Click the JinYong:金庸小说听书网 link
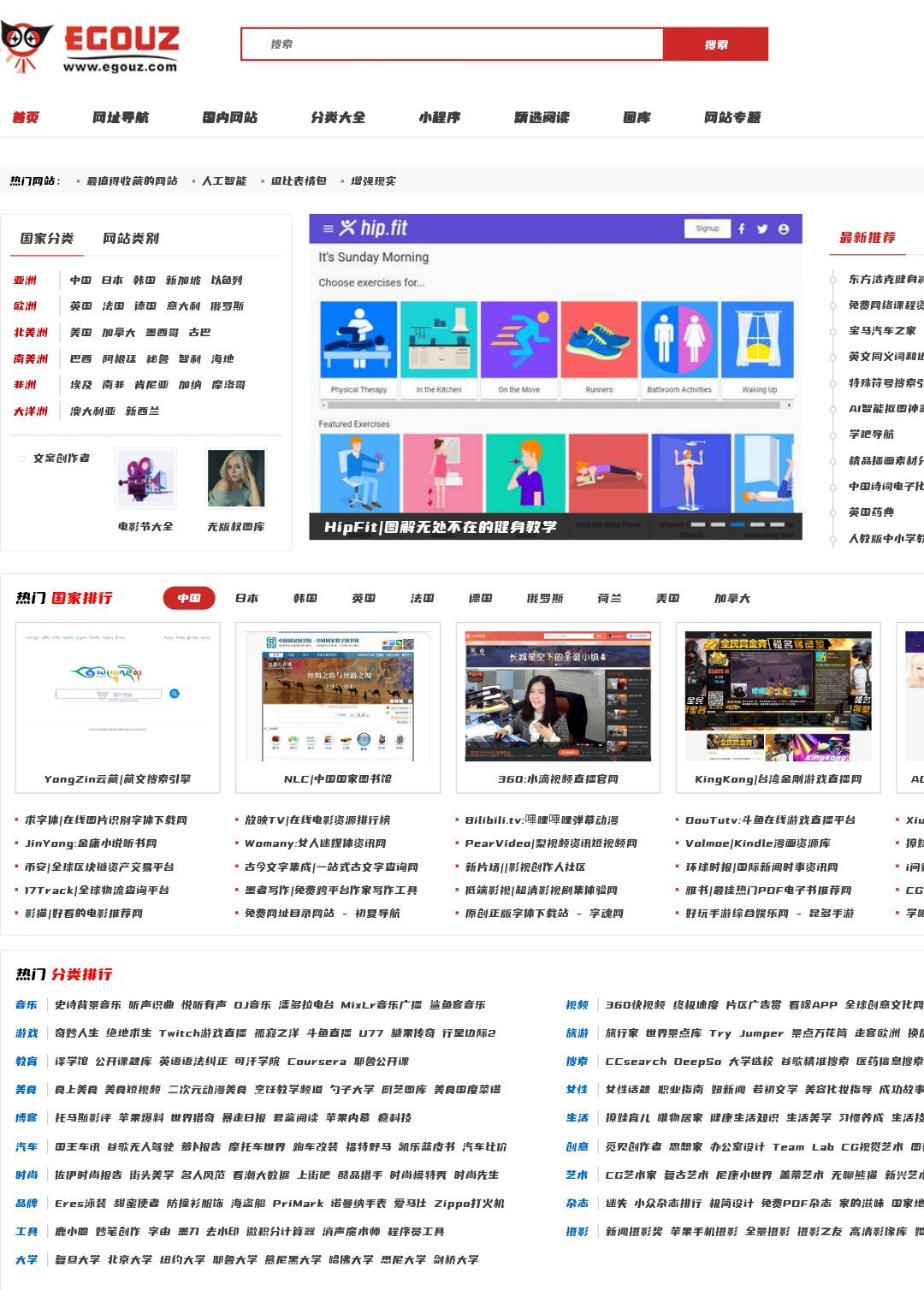This screenshot has width=924, height=1290. [91, 843]
